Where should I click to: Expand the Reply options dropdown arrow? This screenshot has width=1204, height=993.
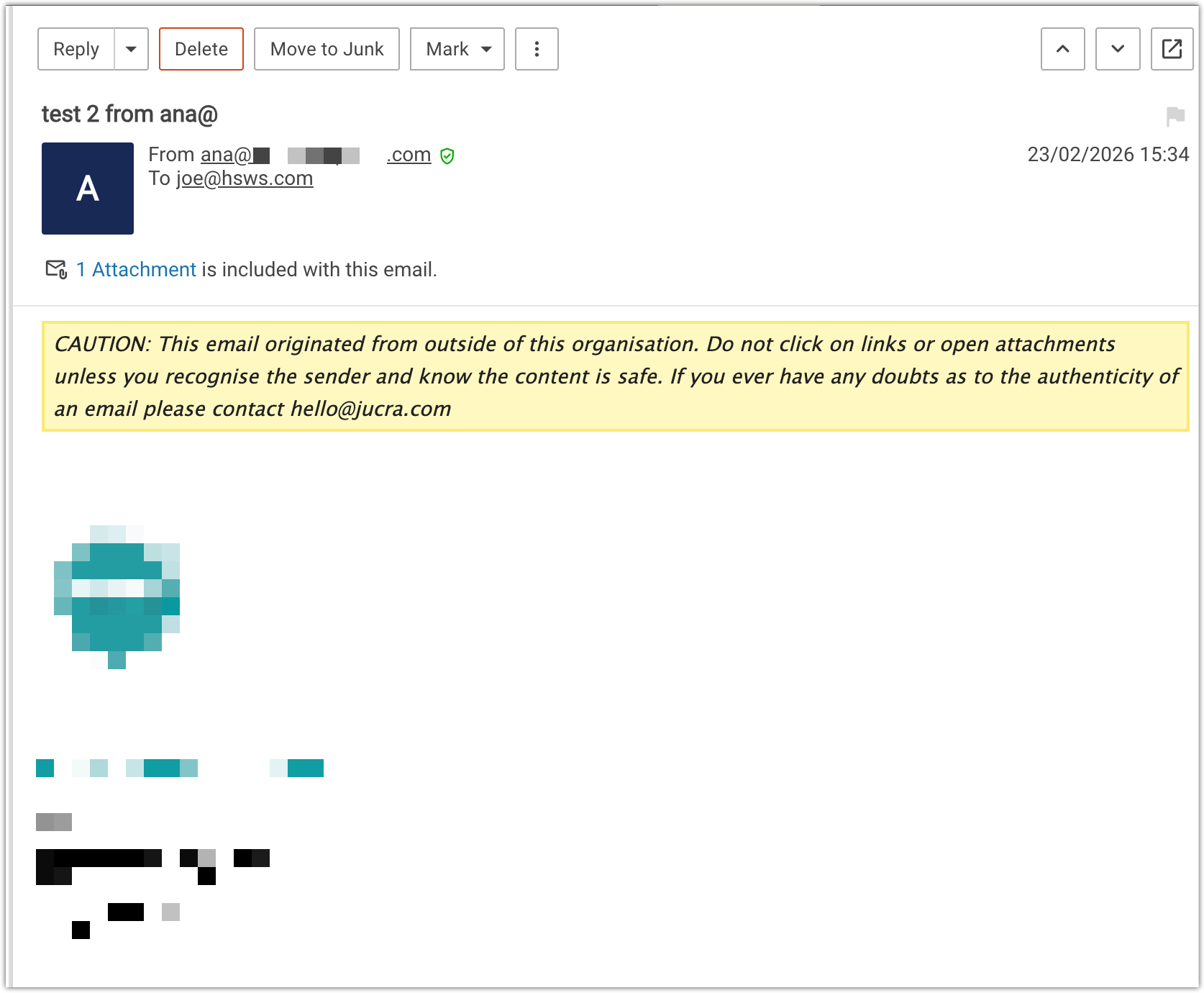pyautogui.click(x=131, y=49)
